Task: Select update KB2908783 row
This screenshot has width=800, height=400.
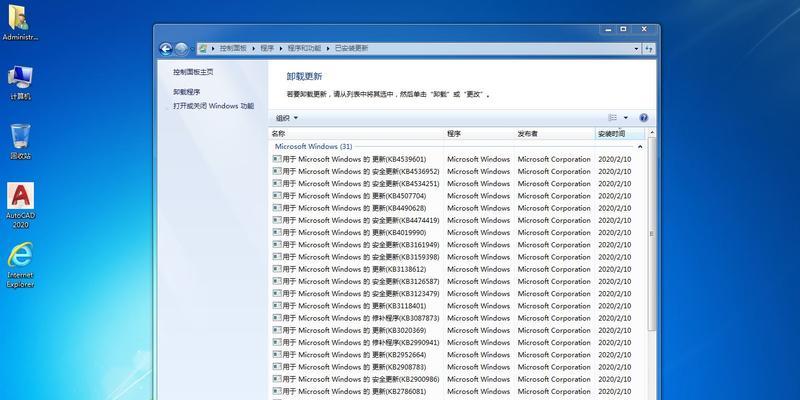Action: coord(453,367)
